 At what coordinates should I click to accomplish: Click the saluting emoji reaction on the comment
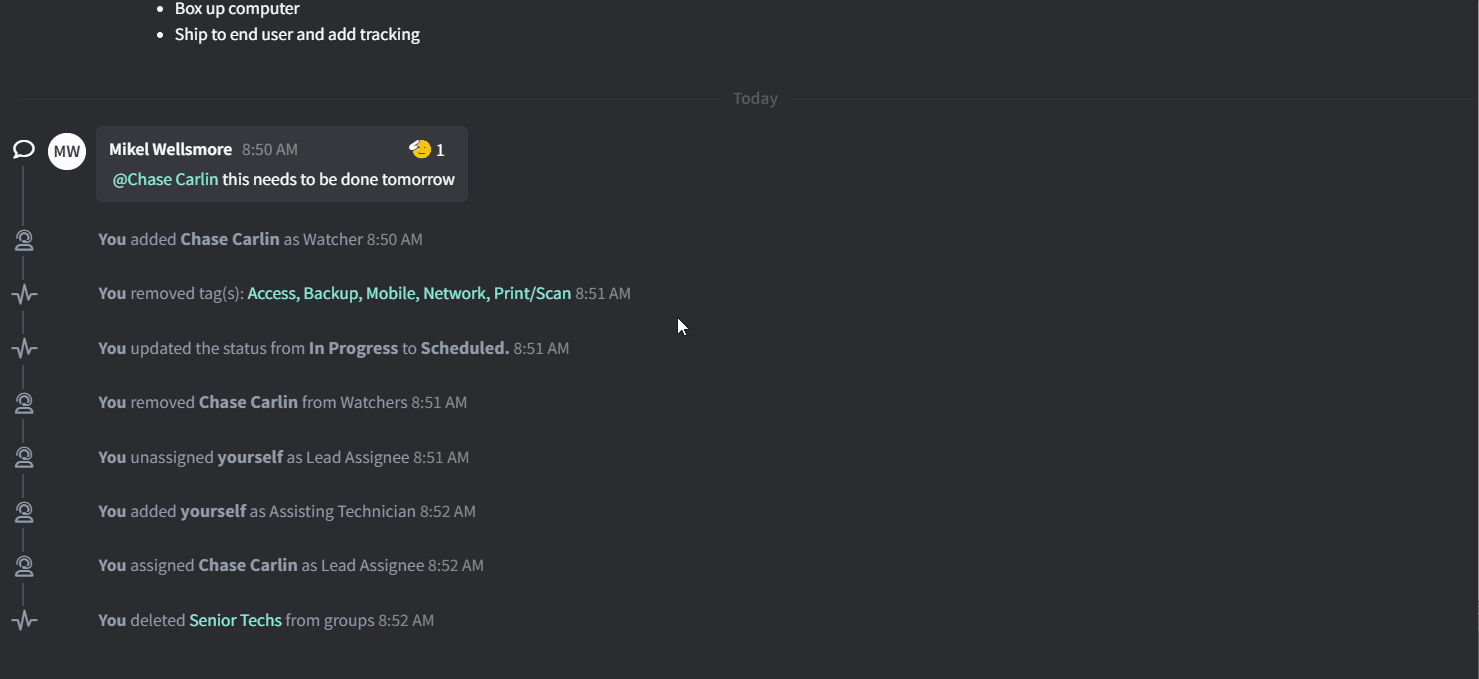pos(421,150)
